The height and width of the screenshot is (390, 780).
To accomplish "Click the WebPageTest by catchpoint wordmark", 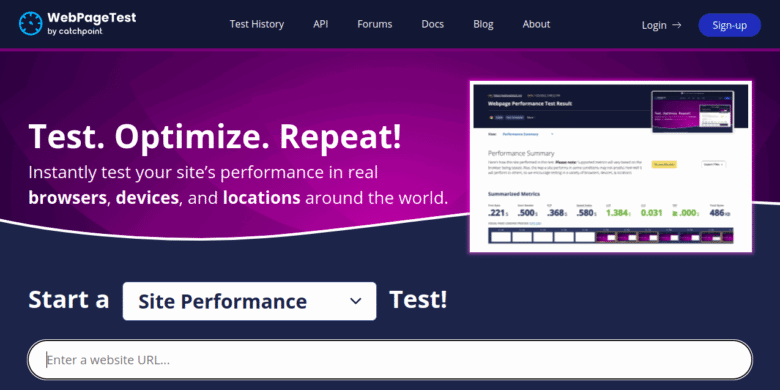I will click(x=91, y=23).
